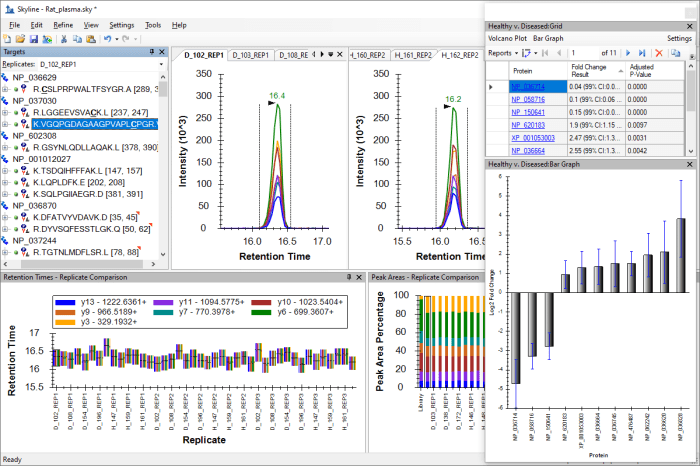
Task: Click the Paste toolbar icon
Action: tap(90, 38)
